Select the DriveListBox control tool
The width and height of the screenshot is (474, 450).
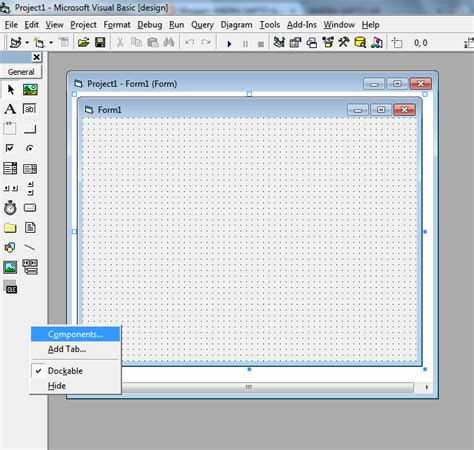pos(30,208)
